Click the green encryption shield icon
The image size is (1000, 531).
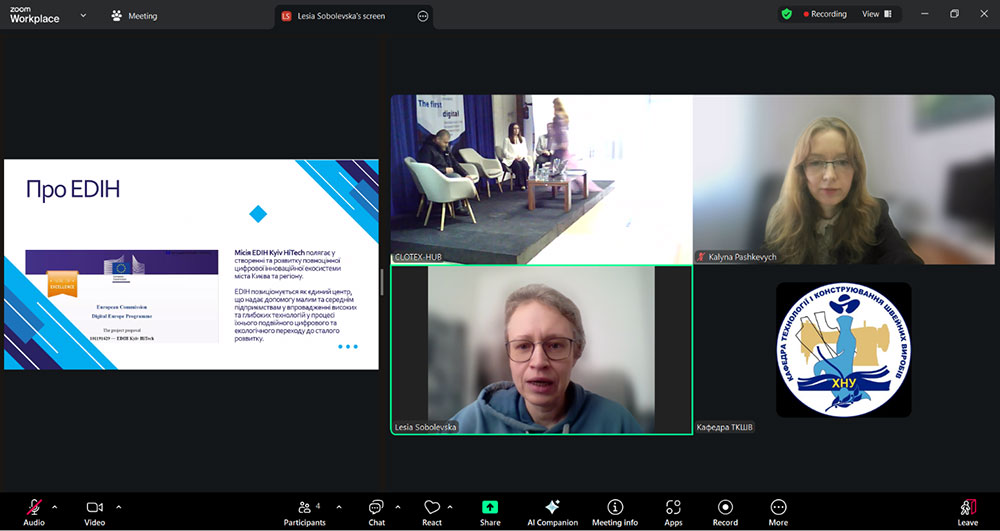click(787, 14)
